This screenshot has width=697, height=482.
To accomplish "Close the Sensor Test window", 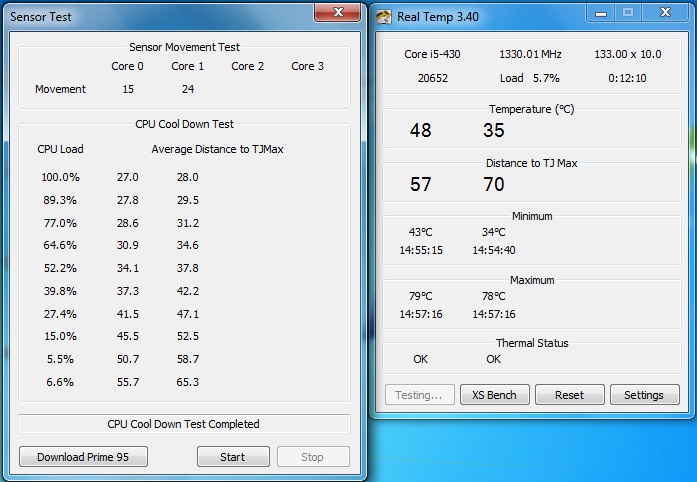I will click(338, 12).
